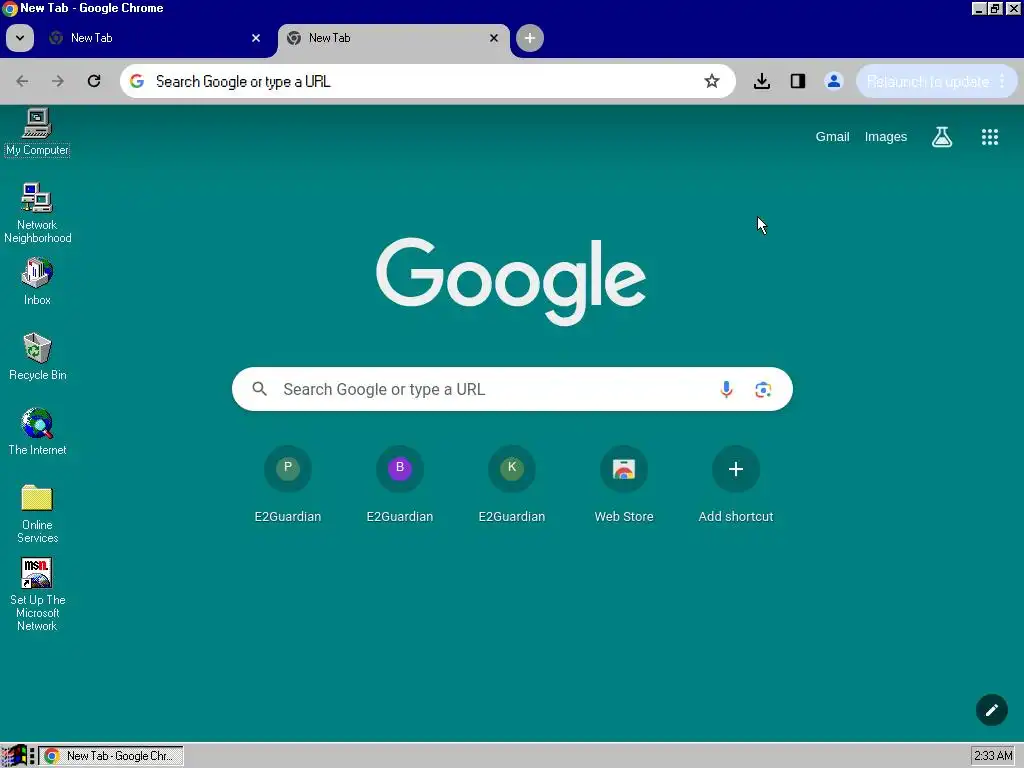Click the magnifier icon in search box

point(259,389)
